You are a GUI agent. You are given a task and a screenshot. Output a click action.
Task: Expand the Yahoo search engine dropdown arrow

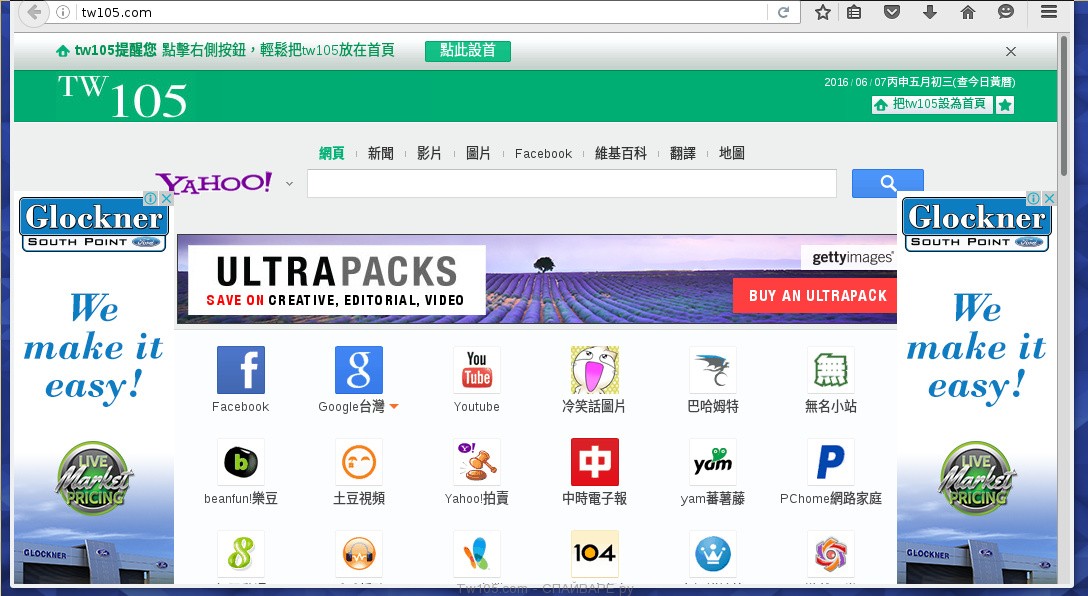[x=289, y=184]
